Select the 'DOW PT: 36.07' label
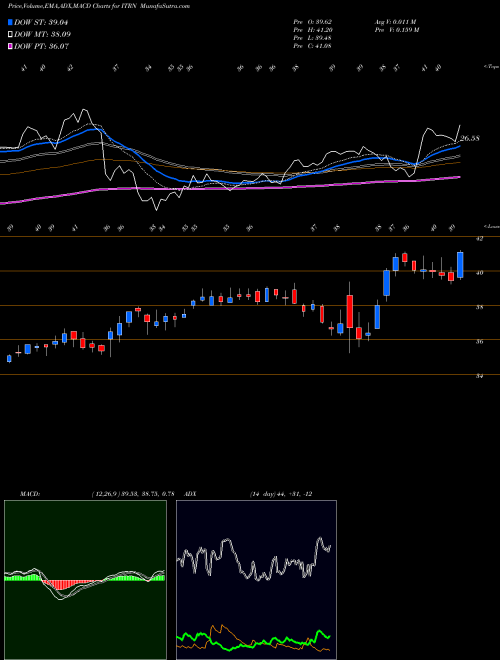This screenshot has height=660, width=500. pyautogui.click(x=41, y=46)
